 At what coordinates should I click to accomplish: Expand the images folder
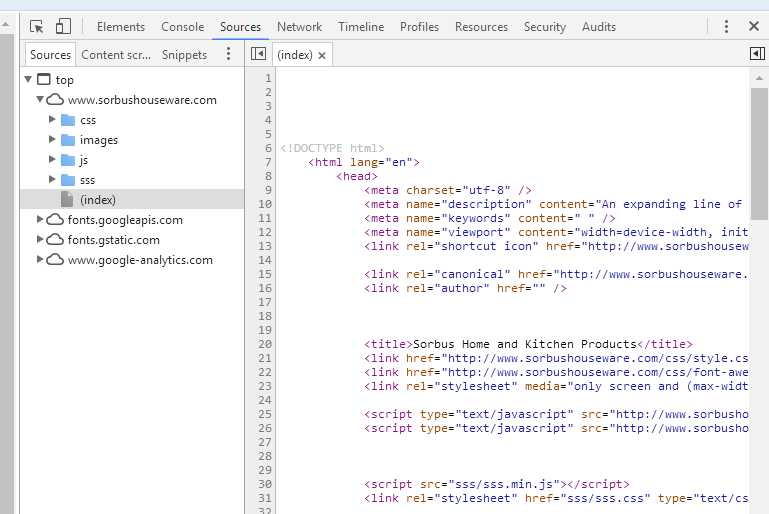pos(52,139)
